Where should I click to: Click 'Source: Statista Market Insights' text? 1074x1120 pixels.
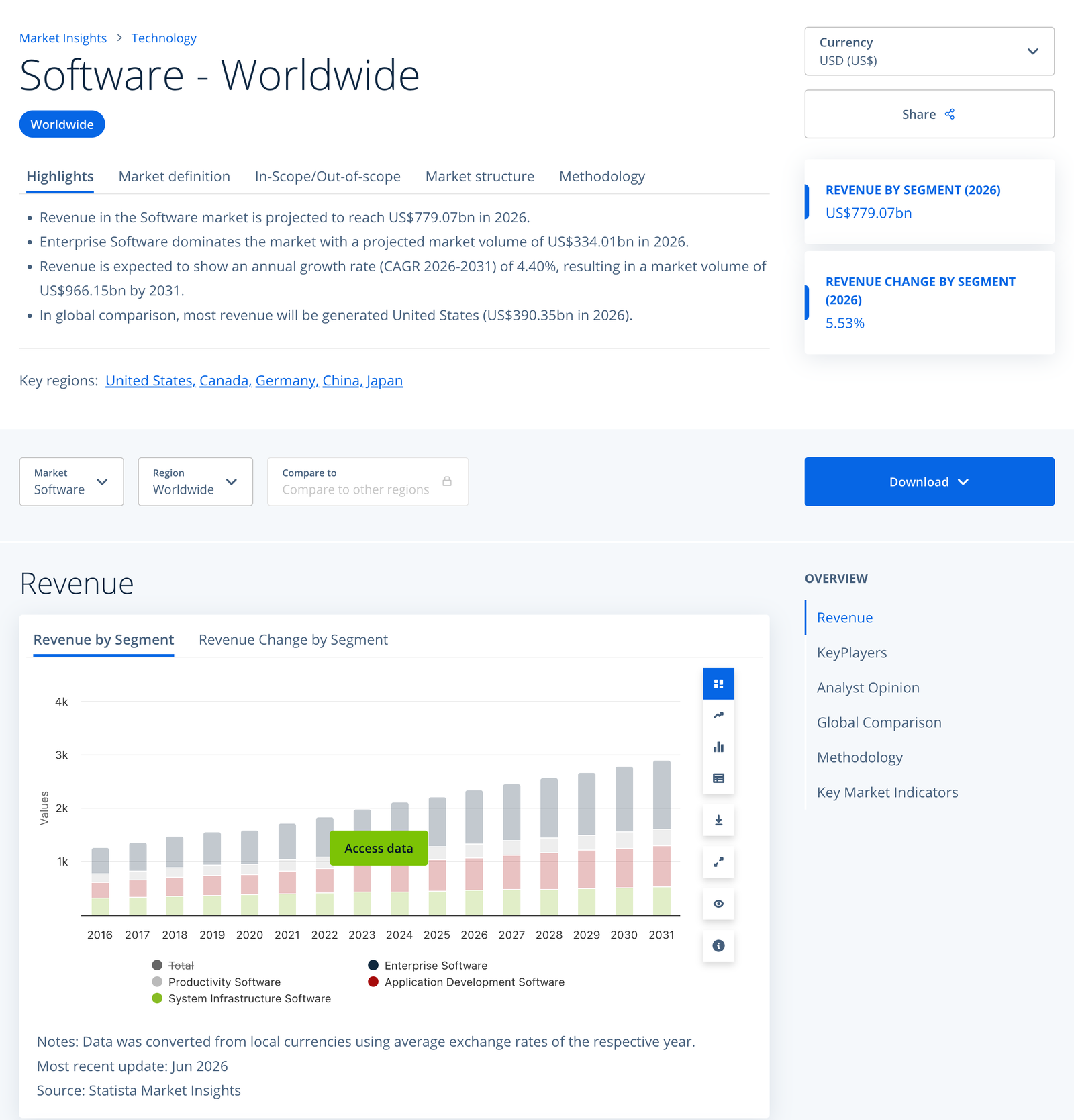click(139, 1090)
